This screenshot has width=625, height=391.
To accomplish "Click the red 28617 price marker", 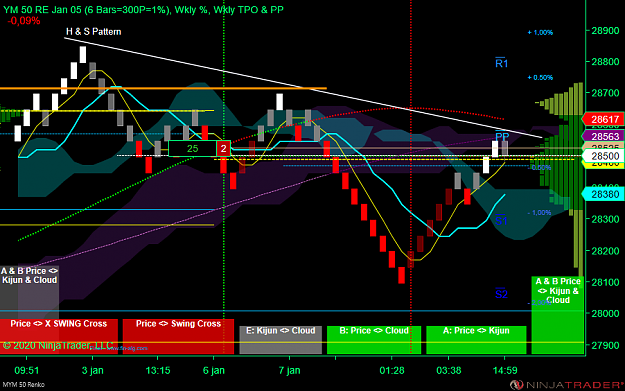I will pos(603,119).
